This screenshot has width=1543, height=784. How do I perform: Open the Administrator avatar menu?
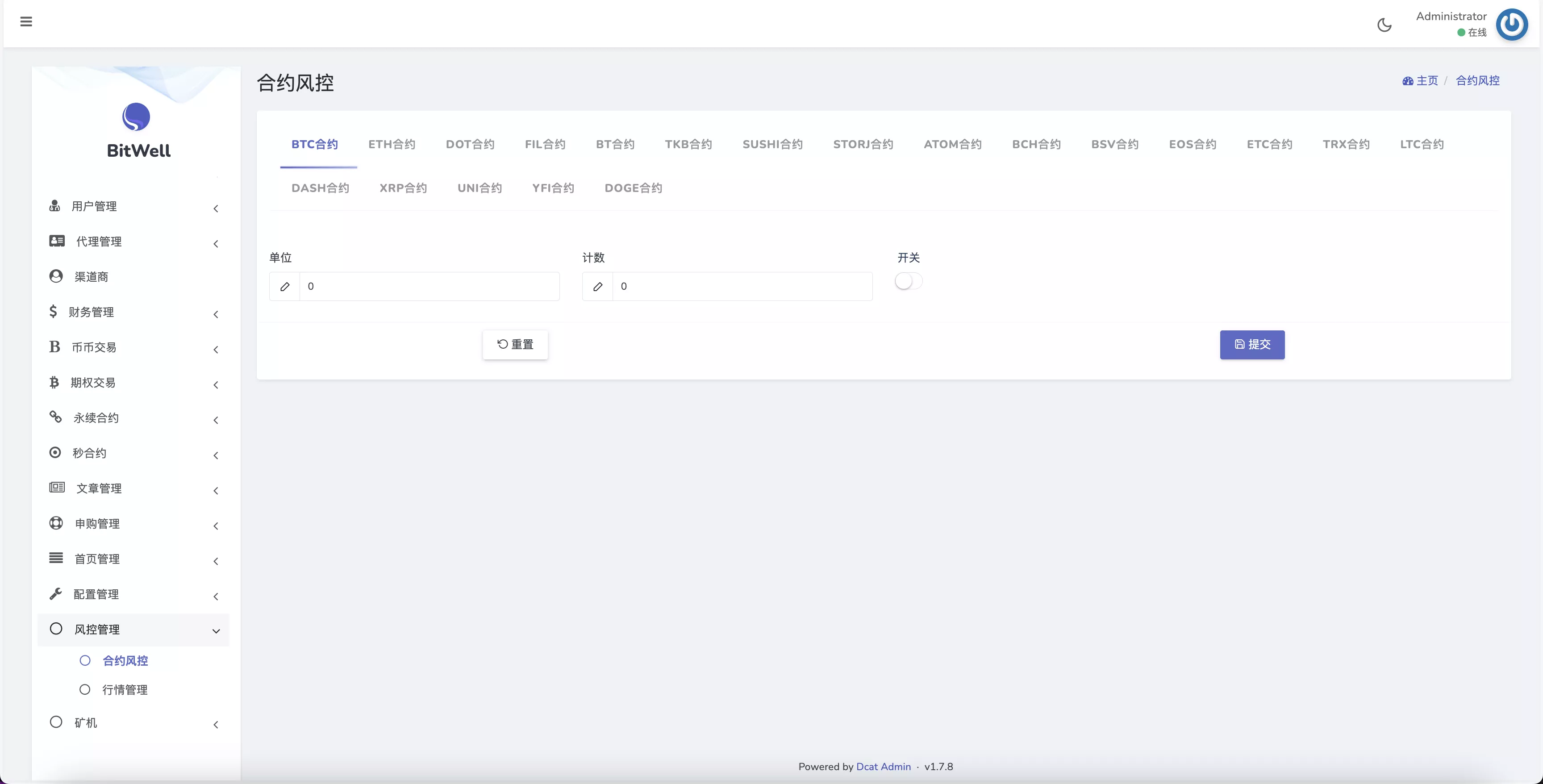(1512, 24)
